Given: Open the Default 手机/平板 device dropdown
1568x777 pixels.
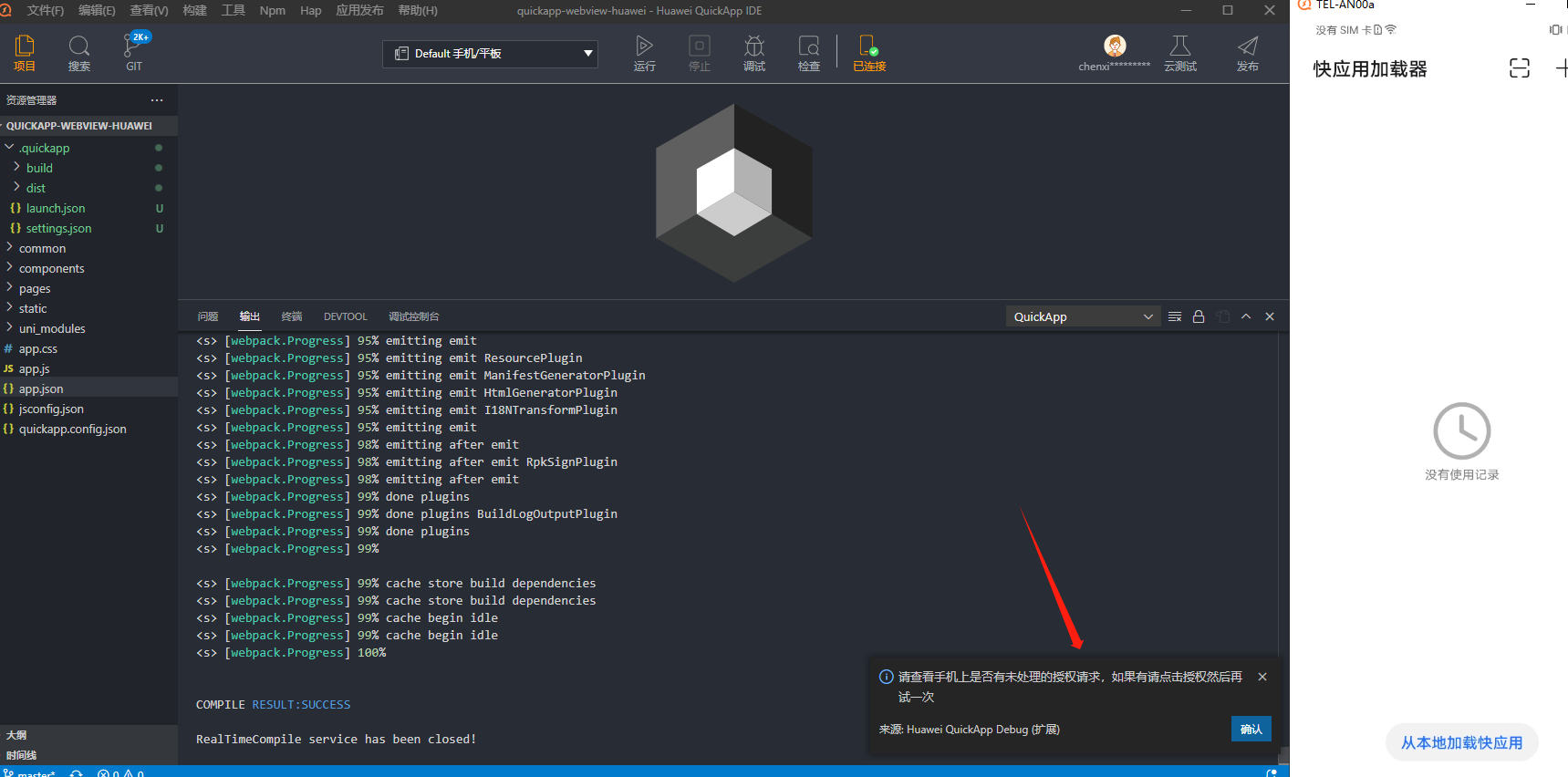Looking at the screenshot, I should click(x=491, y=54).
